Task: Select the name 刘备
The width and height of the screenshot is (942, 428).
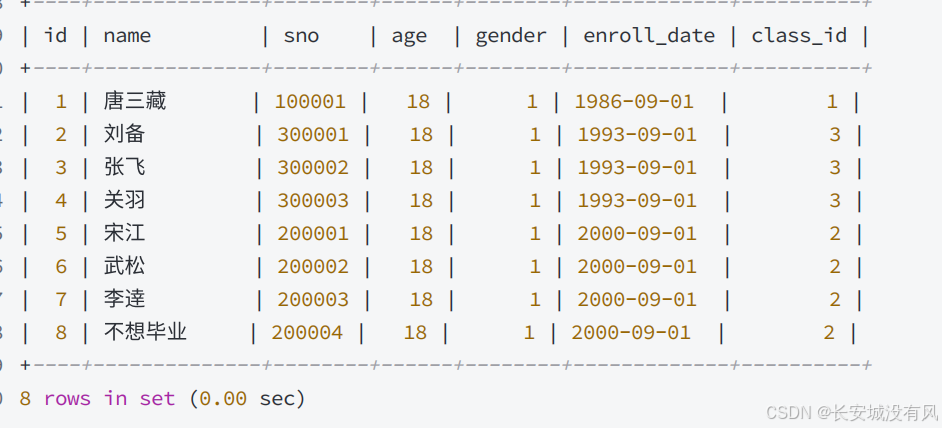Action: [x=124, y=134]
